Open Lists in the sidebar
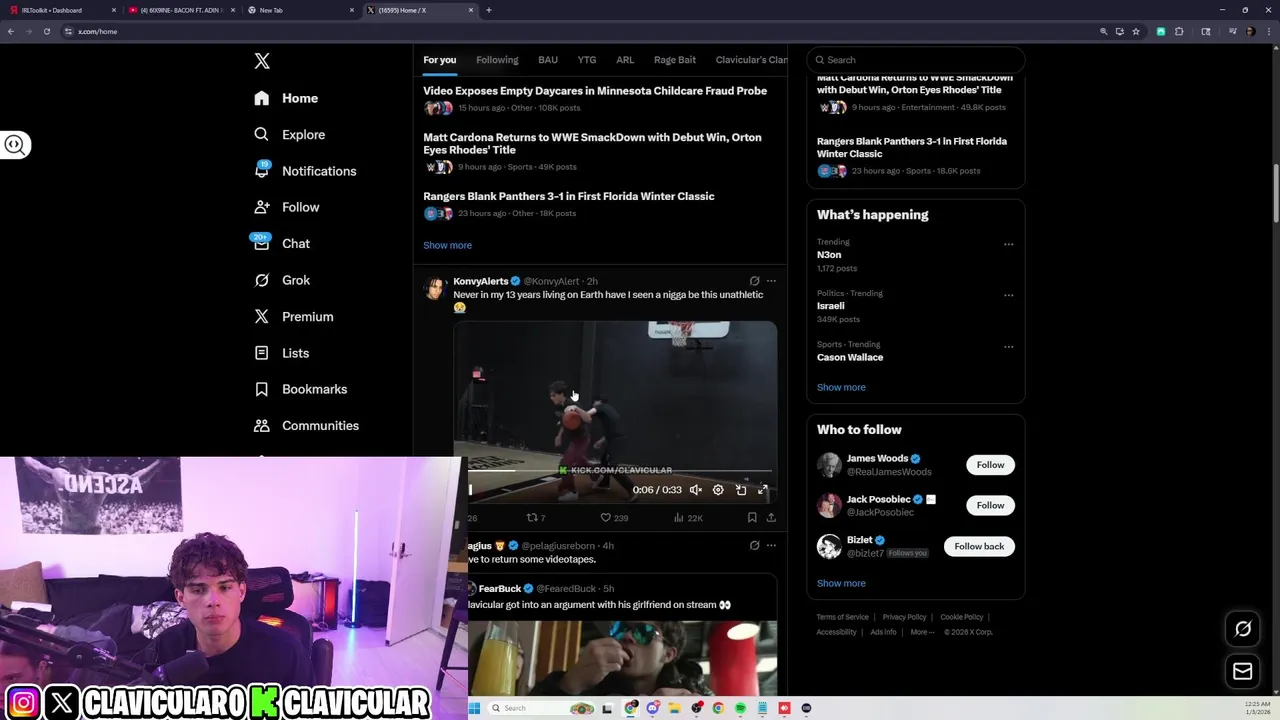 coord(281,353)
